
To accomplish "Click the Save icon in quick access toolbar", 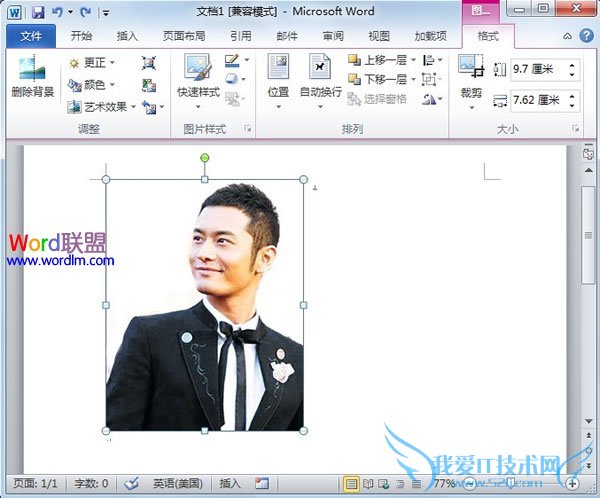I will (37, 12).
